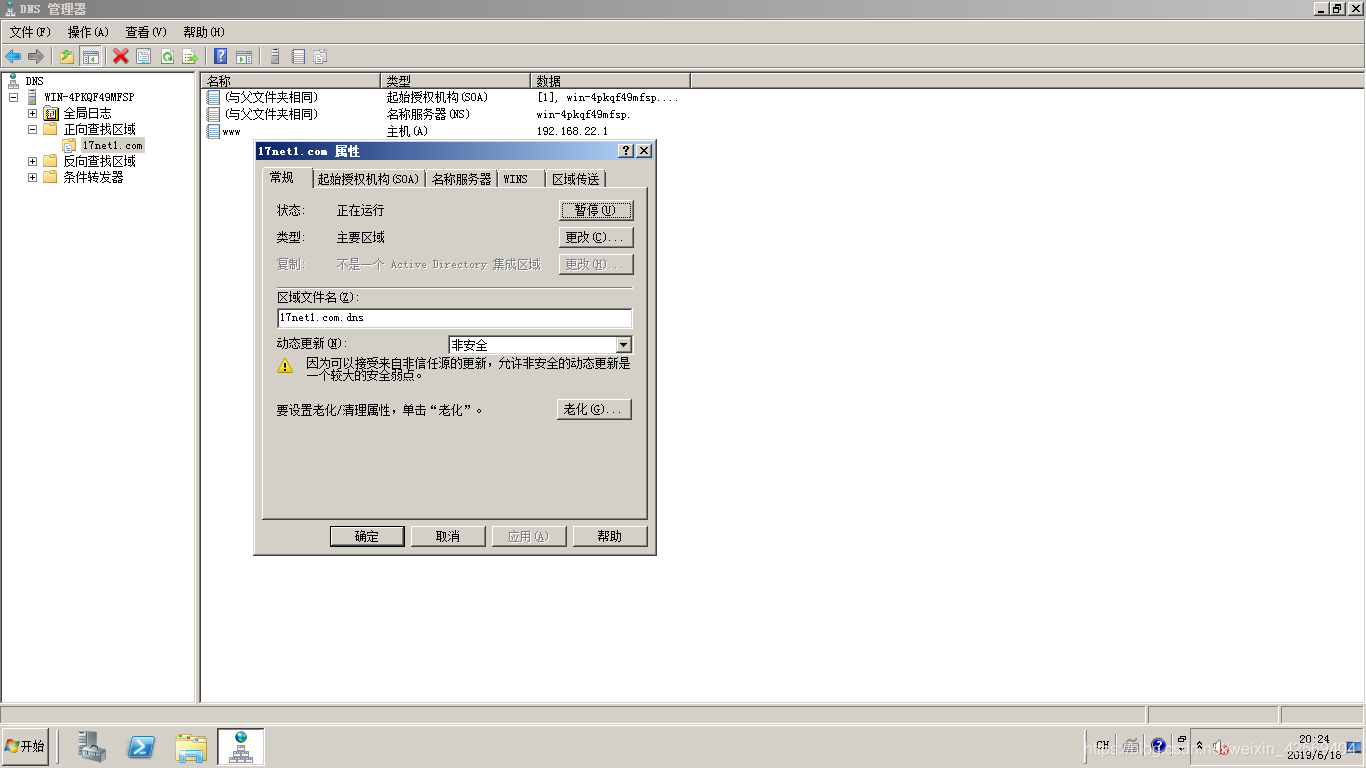Click the new record sheet toolbar icon

pyautogui.click(x=298, y=56)
